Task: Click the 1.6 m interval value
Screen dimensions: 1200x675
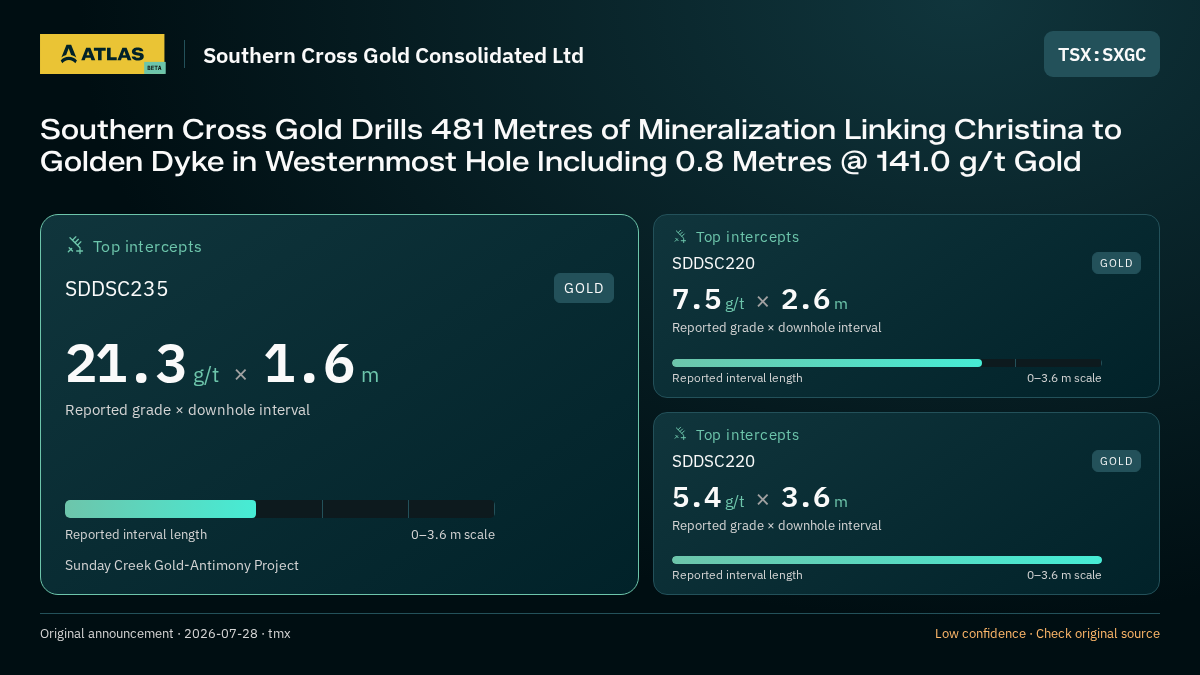Action: tap(321, 364)
